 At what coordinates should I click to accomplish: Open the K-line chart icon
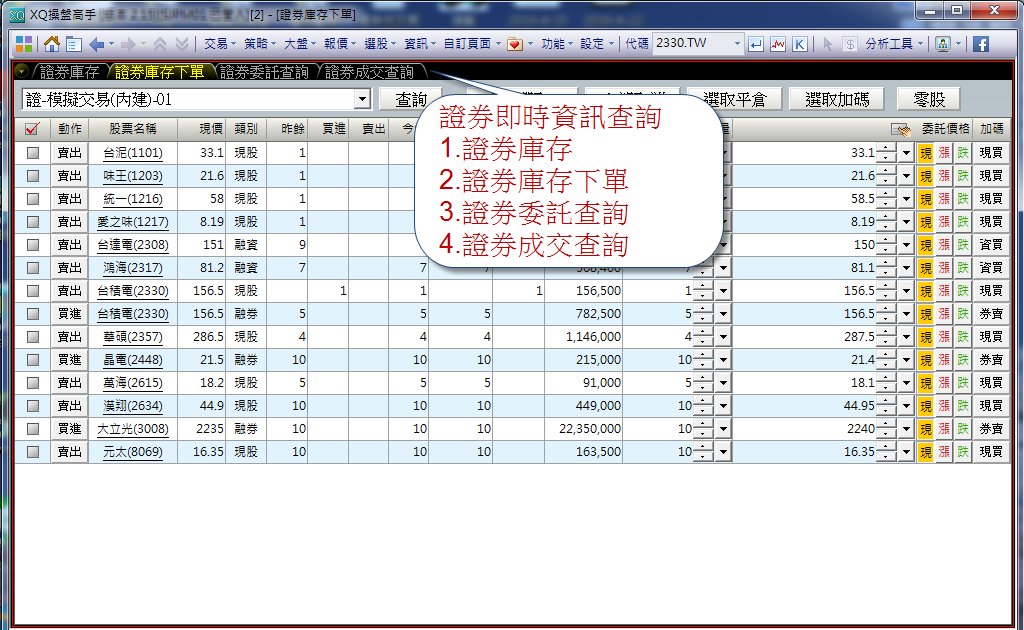tap(800, 44)
